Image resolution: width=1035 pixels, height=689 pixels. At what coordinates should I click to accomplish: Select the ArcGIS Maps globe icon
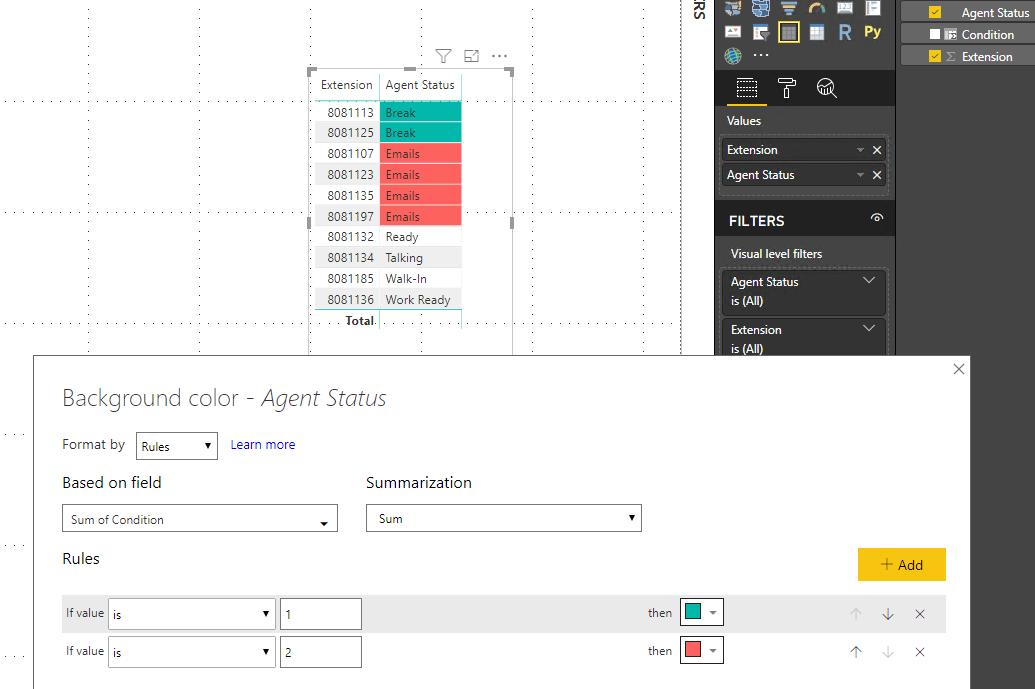pos(733,56)
